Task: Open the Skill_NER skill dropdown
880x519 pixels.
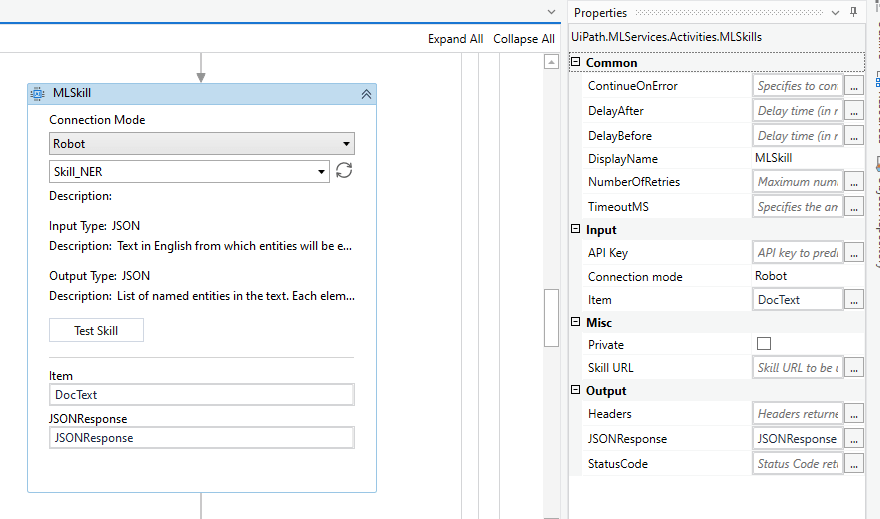Action: [189, 172]
